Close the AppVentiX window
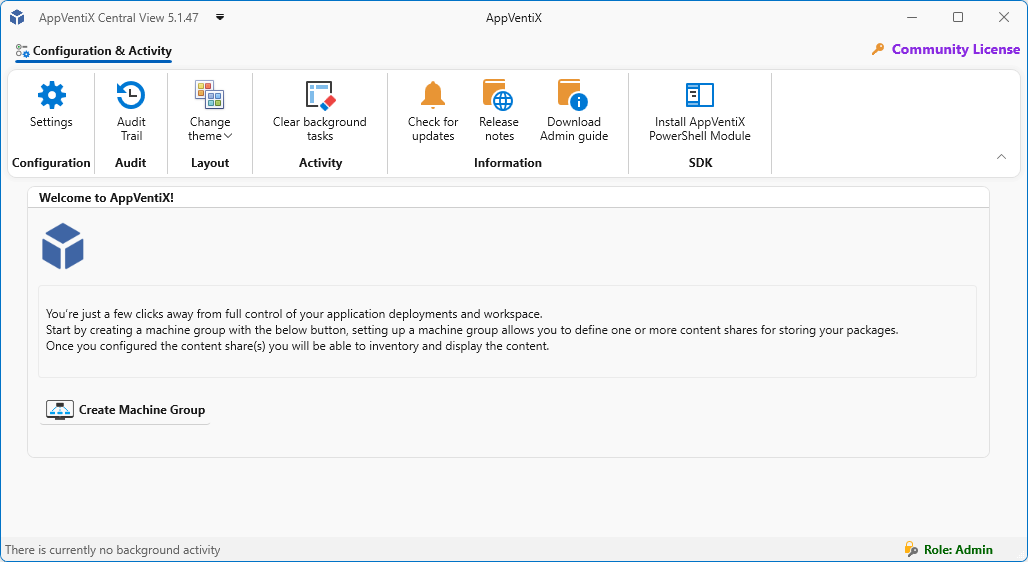Screen dimensions: 1028x562 (1004, 17)
